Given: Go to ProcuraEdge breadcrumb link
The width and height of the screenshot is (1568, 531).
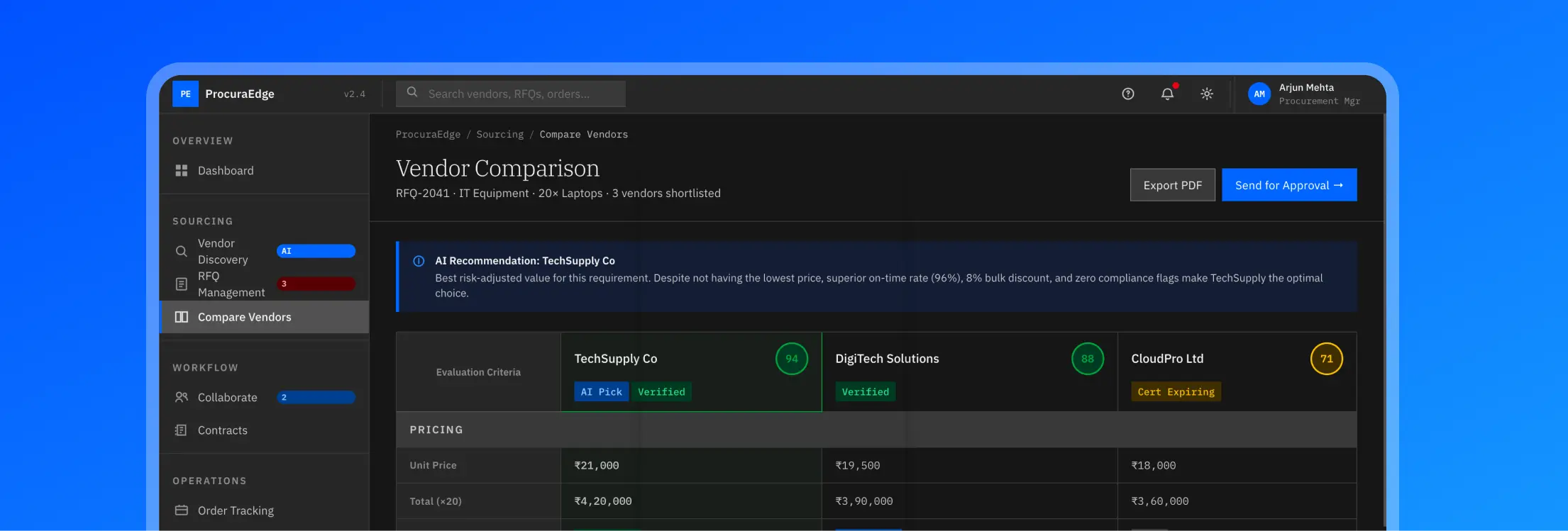Looking at the screenshot, I should (x=428, y=135).
